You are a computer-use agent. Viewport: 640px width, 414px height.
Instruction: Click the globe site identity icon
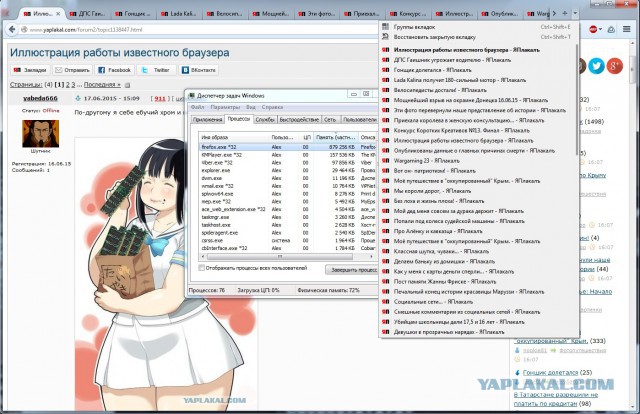(x=24, y=29)
